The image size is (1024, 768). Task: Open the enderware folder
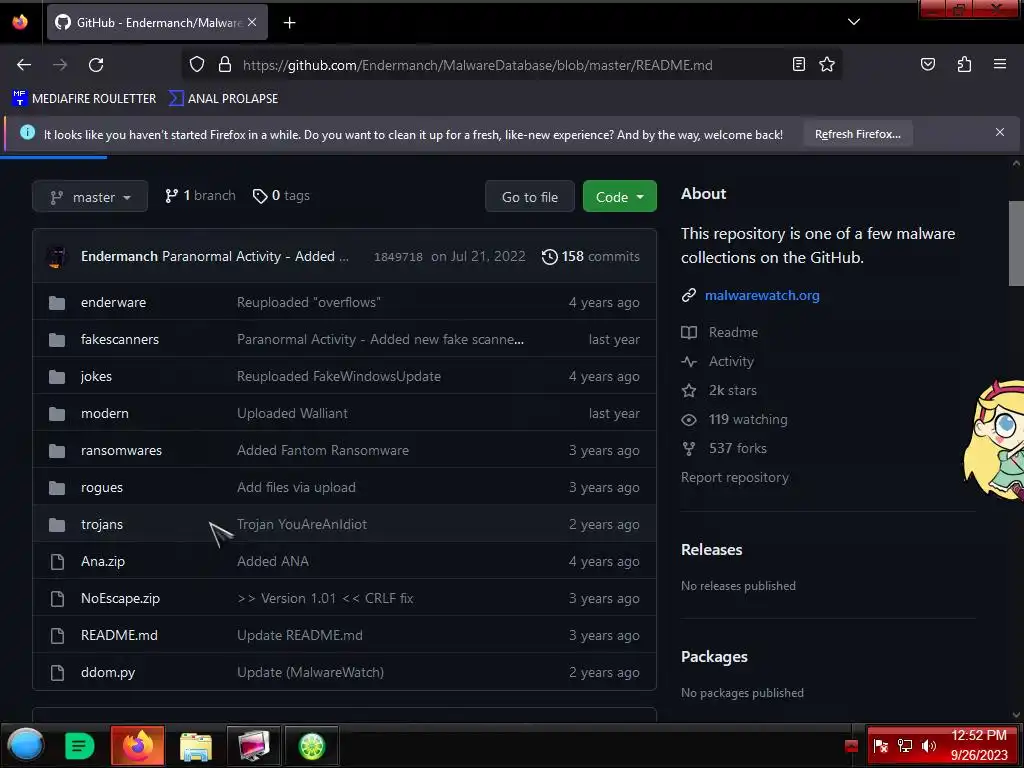pos(113,302)
